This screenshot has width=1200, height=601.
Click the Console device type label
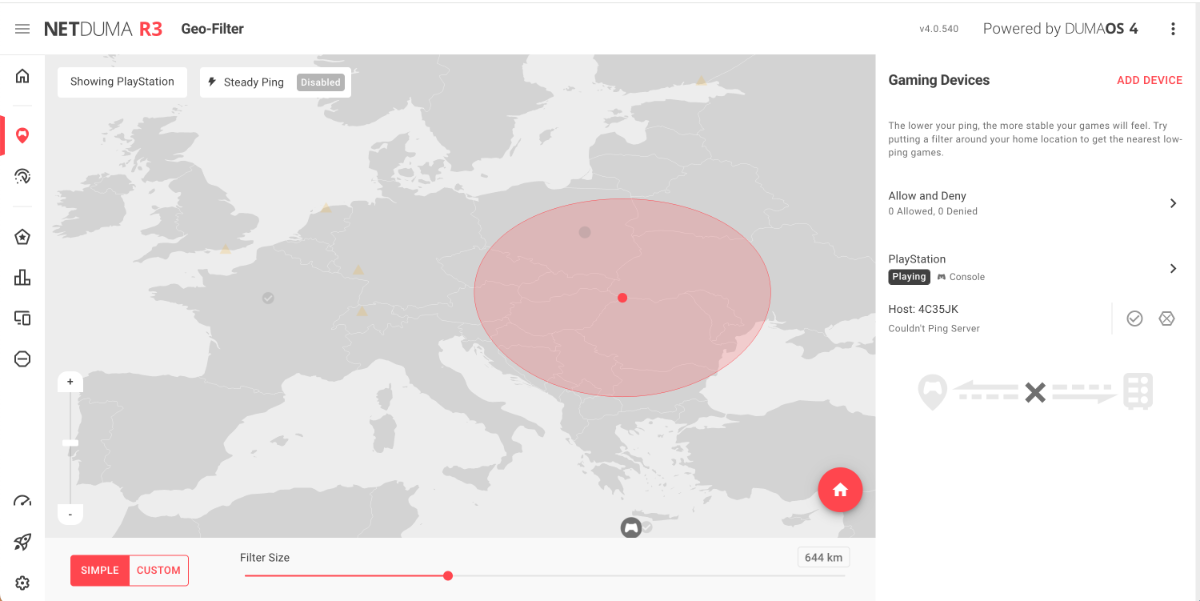click(x=961, y=277)
